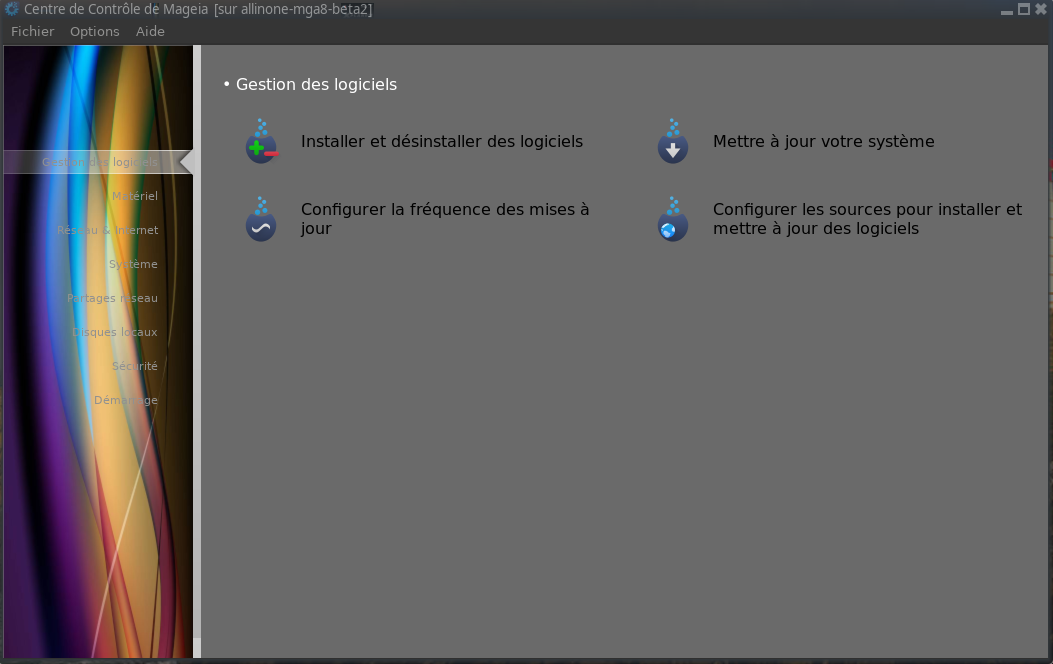Open the Options menu
1053x664 pixels.
pos(95,32)
